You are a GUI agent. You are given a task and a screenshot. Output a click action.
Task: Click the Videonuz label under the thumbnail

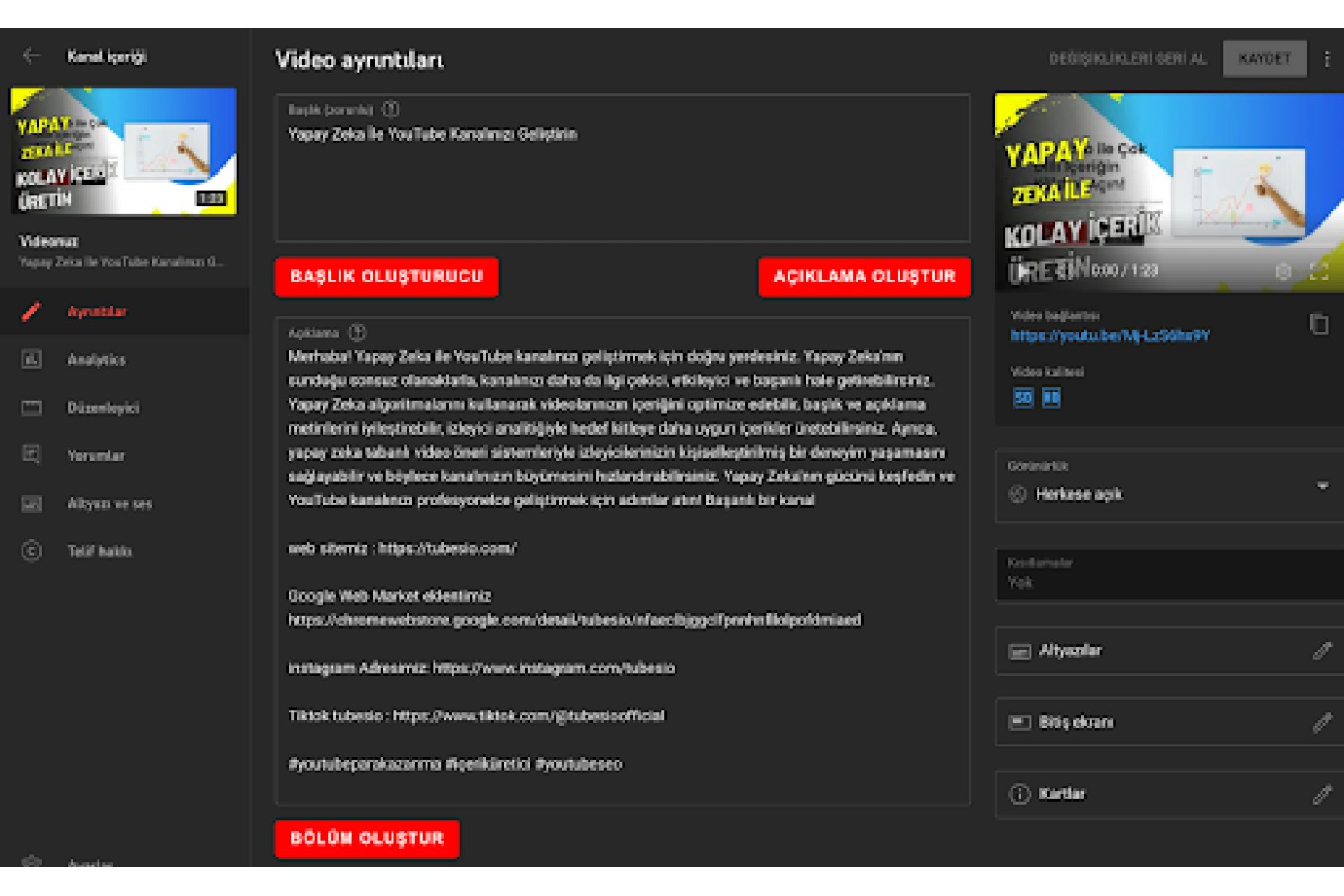[x=48, y=241]
